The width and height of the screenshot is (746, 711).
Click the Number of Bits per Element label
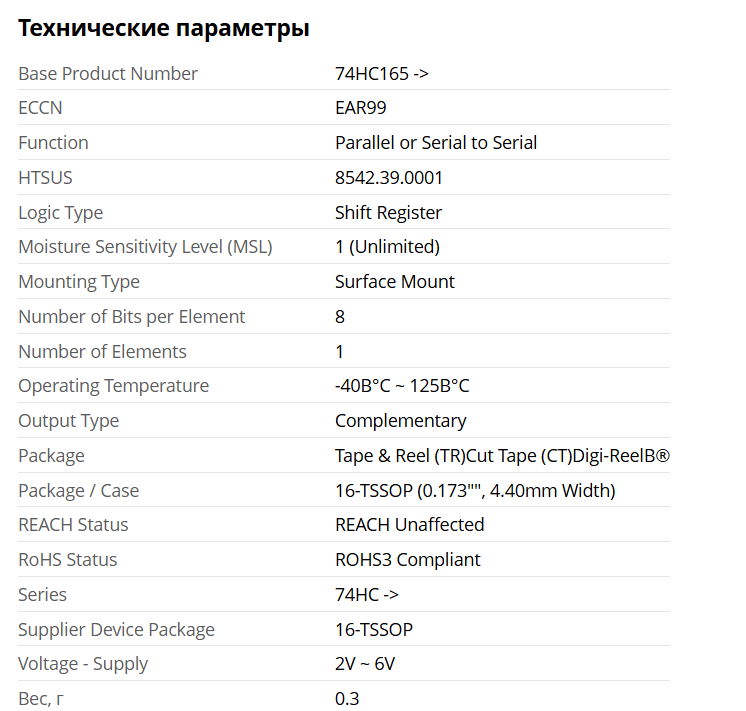click(131, 317)
